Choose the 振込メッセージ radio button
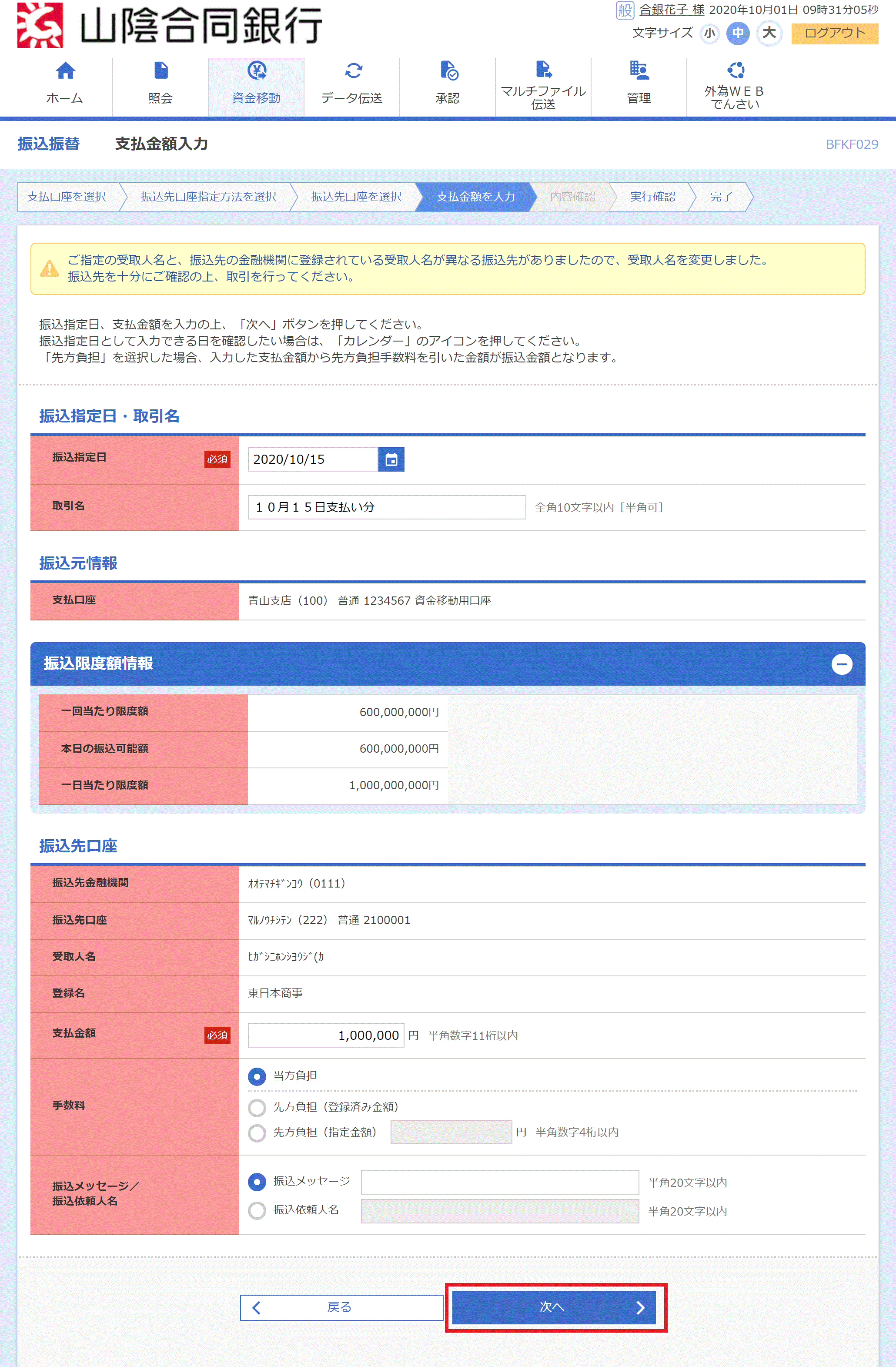This screenshot has width=896, height=1367. point(257,1182)
